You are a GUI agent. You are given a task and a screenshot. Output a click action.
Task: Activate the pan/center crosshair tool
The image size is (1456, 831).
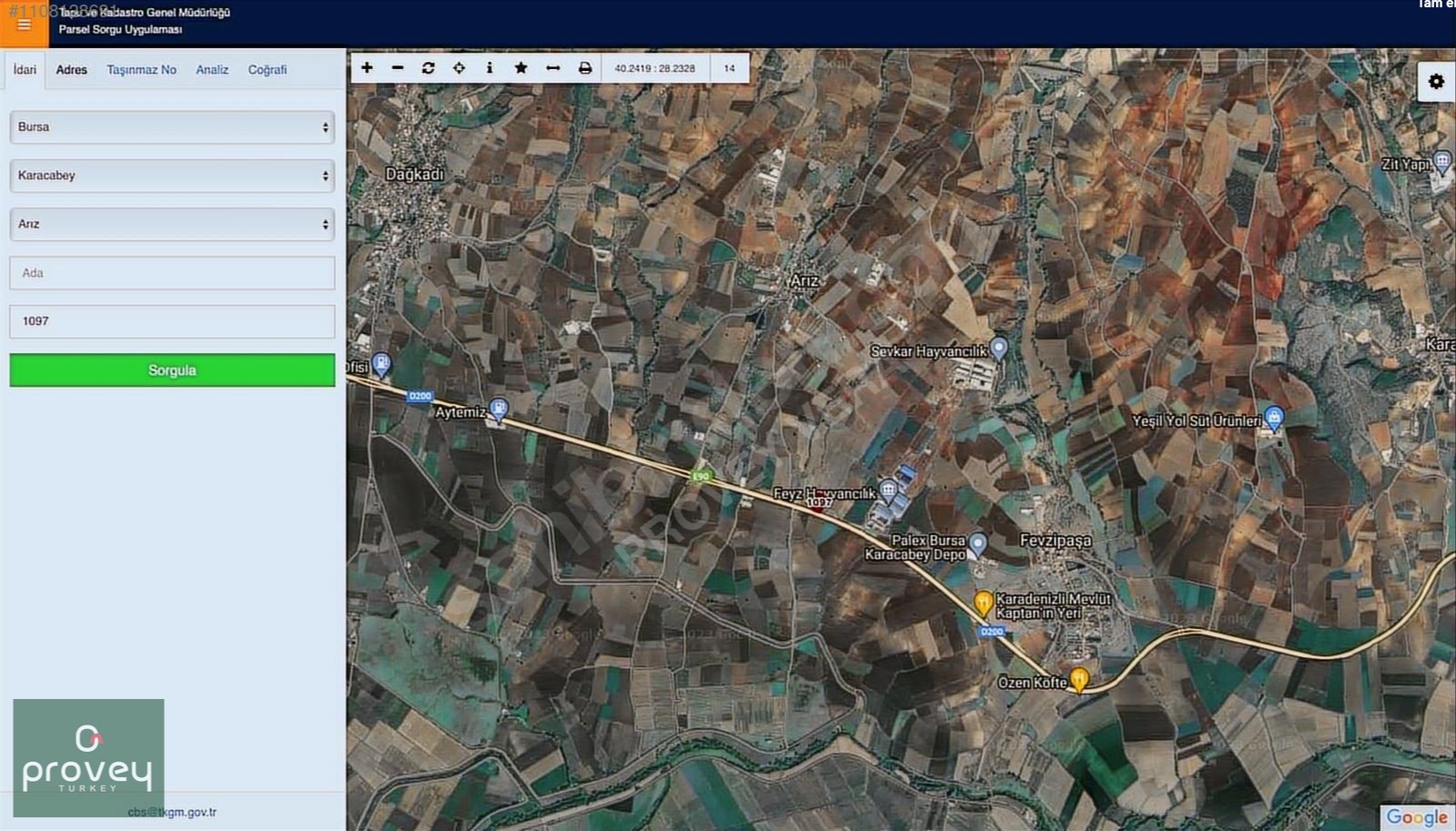[459, 67]
